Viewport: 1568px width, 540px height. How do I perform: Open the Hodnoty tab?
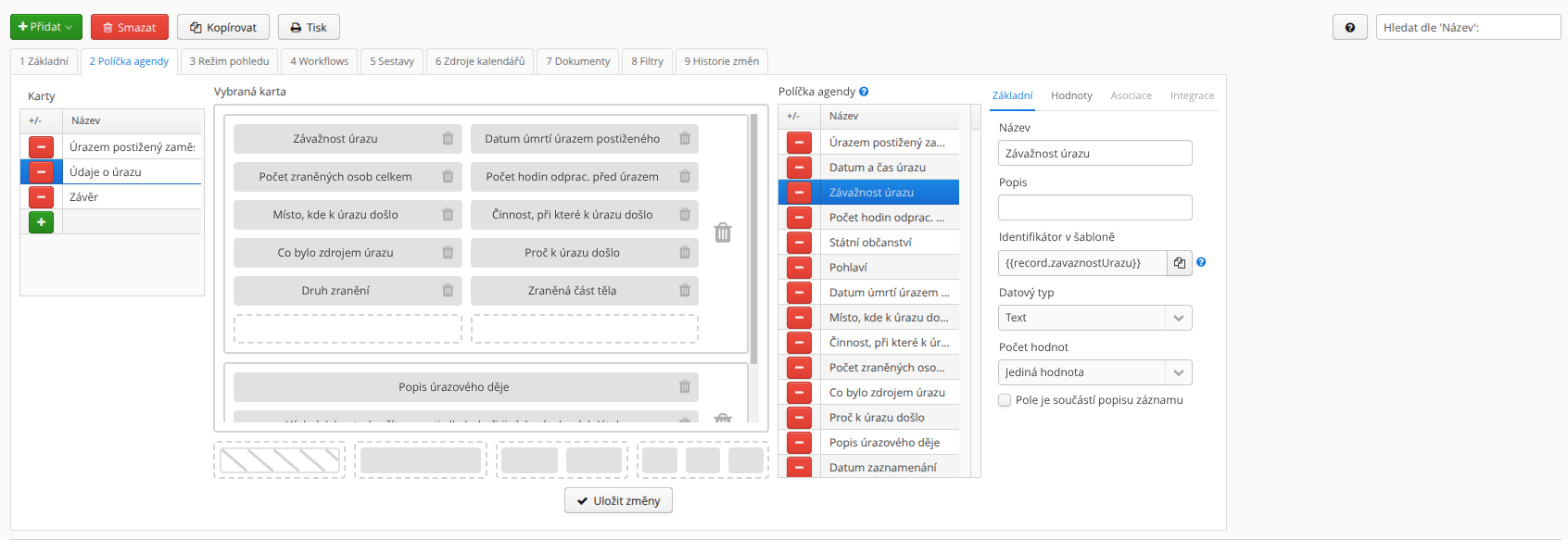point(1071,95)
